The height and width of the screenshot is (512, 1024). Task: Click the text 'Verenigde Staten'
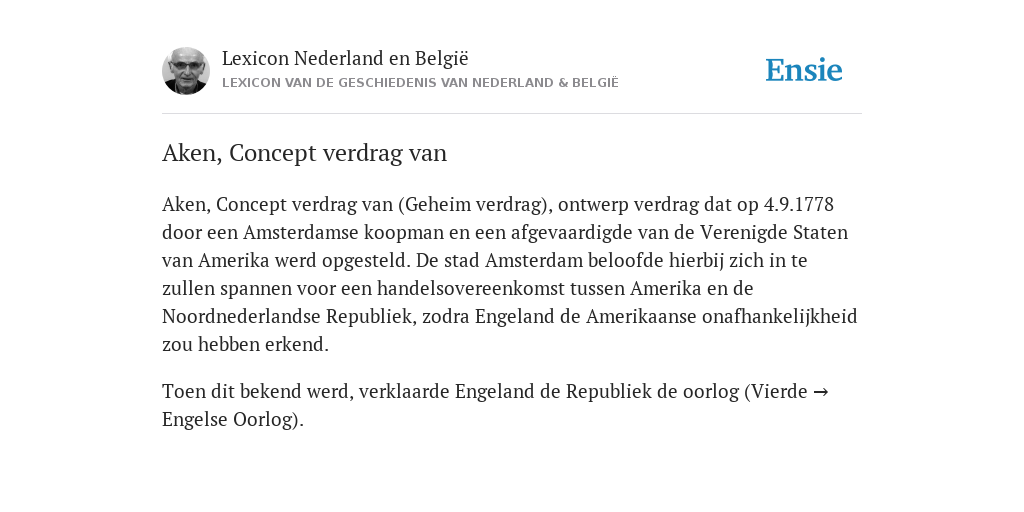point(774,232)
